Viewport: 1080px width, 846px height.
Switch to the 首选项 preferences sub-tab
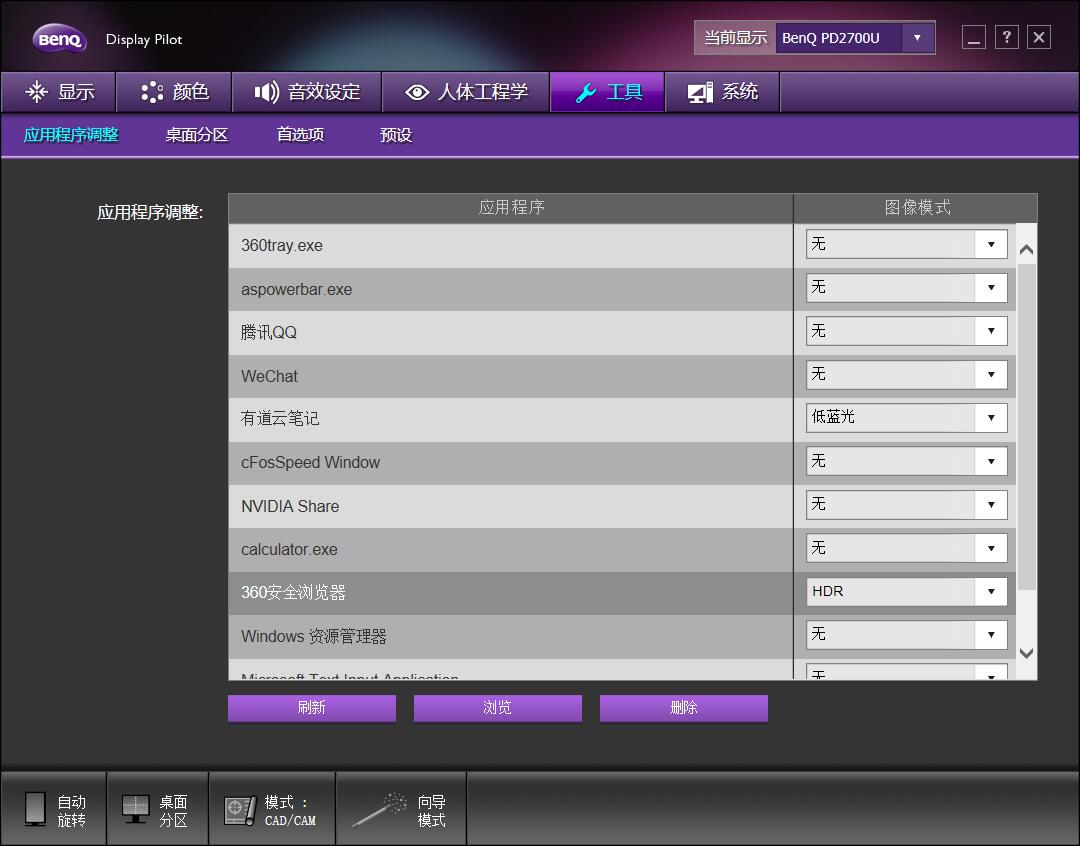[x=300, y=135]
